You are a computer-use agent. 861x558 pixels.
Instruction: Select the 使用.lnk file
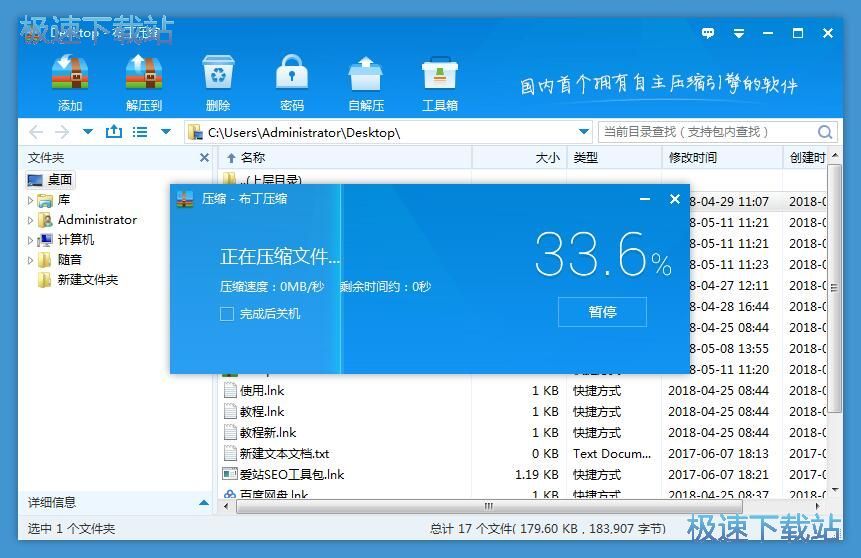click(262, 390)
